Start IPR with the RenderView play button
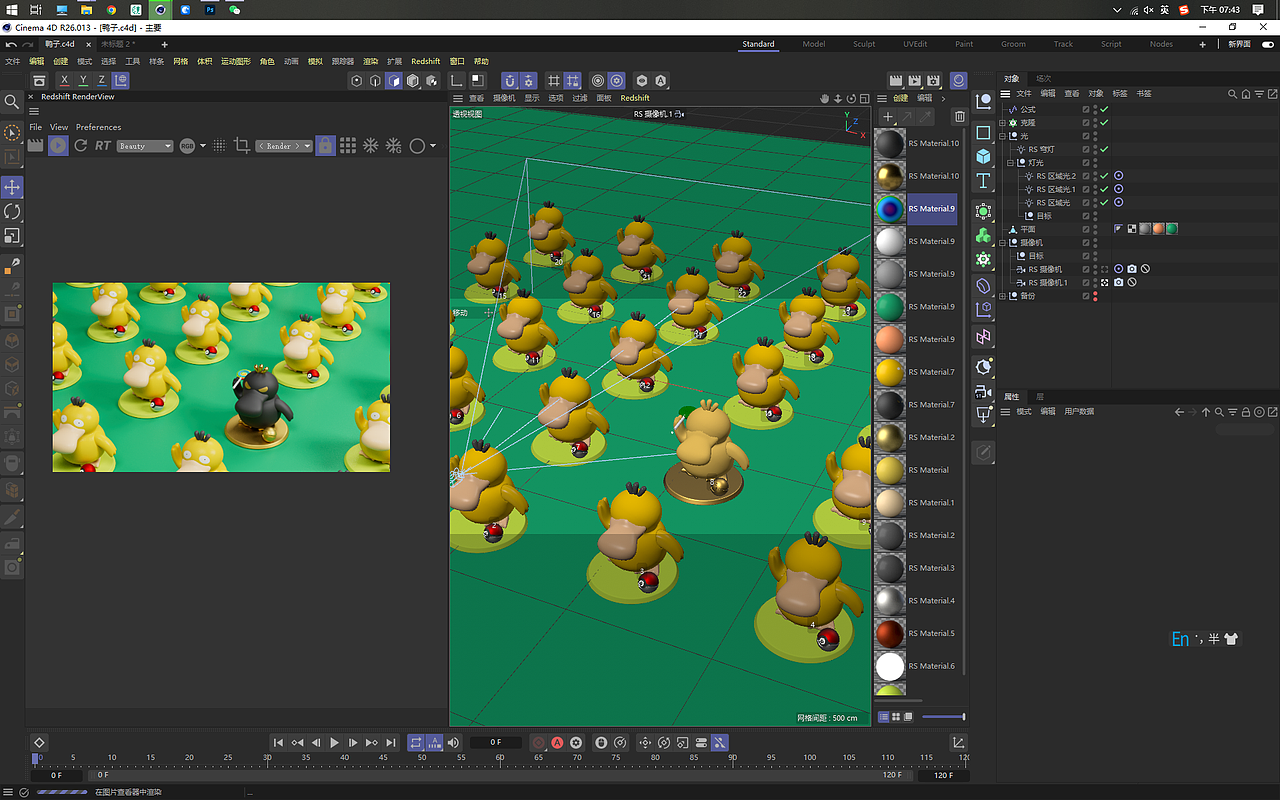Viewport: 1280px width, 800px height. pos(58,146)
